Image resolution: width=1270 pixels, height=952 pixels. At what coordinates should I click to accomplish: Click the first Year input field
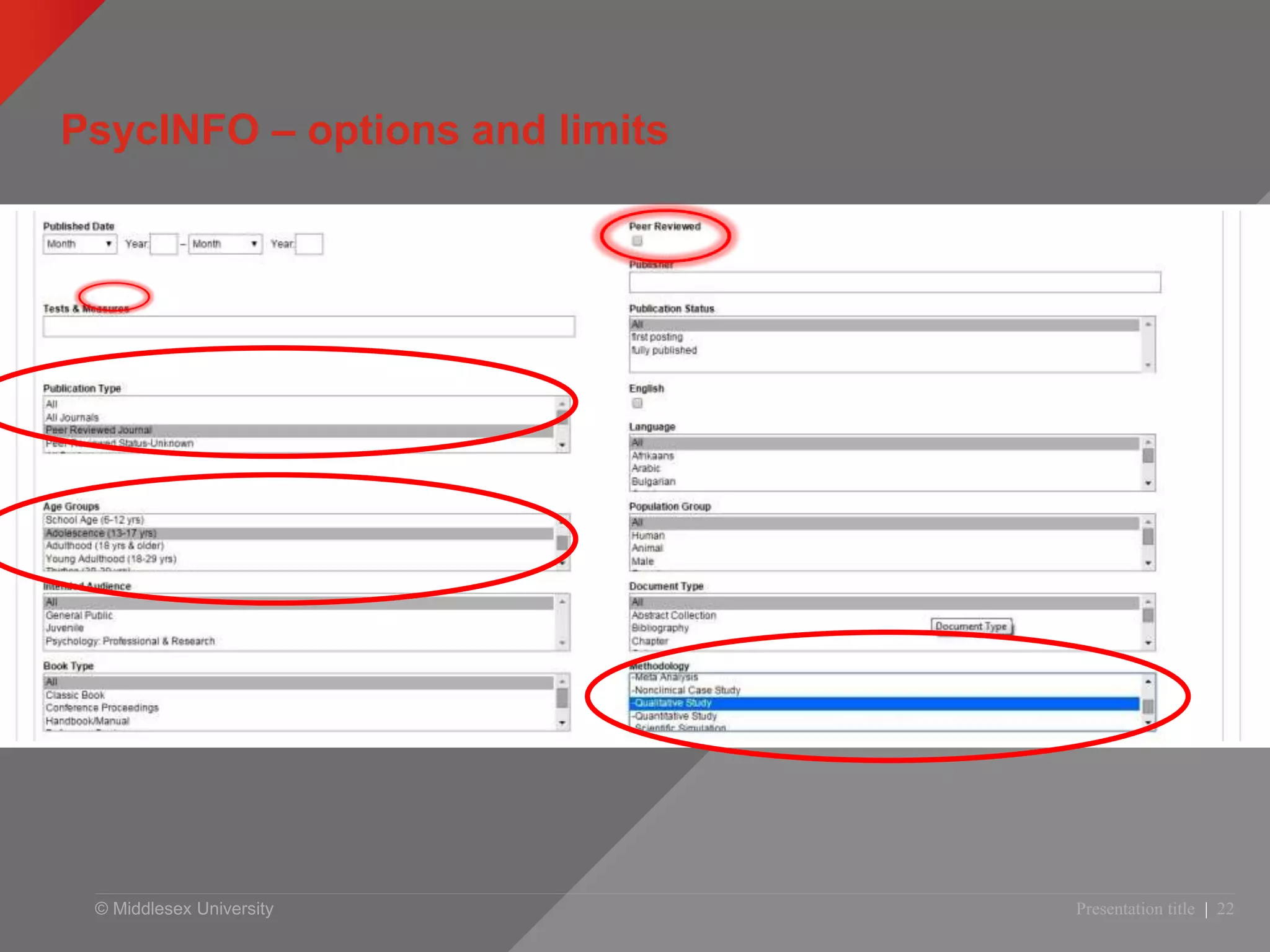pyautogui.click(x=164, y=244)
